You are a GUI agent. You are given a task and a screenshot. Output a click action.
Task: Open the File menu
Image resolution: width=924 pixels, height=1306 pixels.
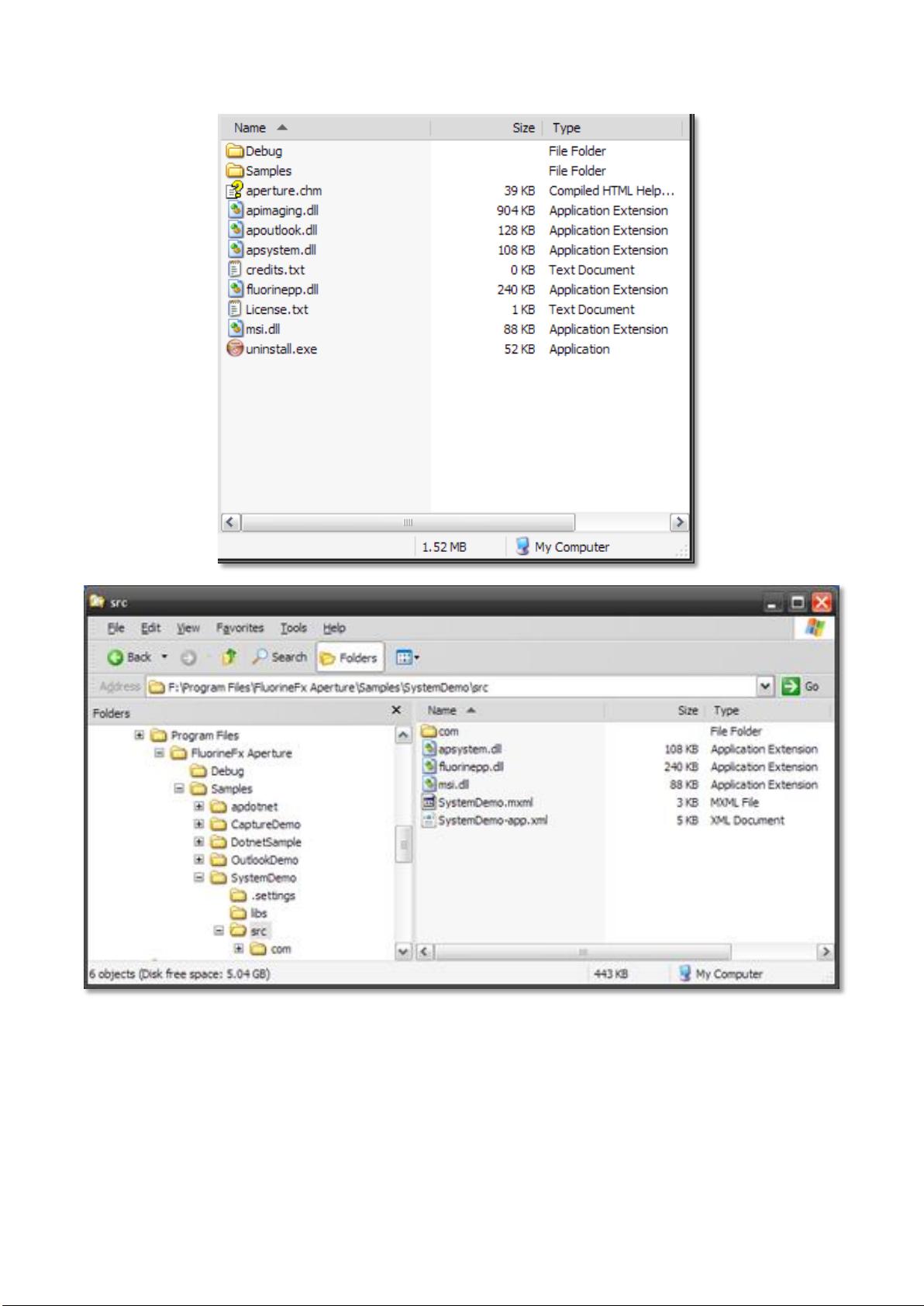click(115, 628)
